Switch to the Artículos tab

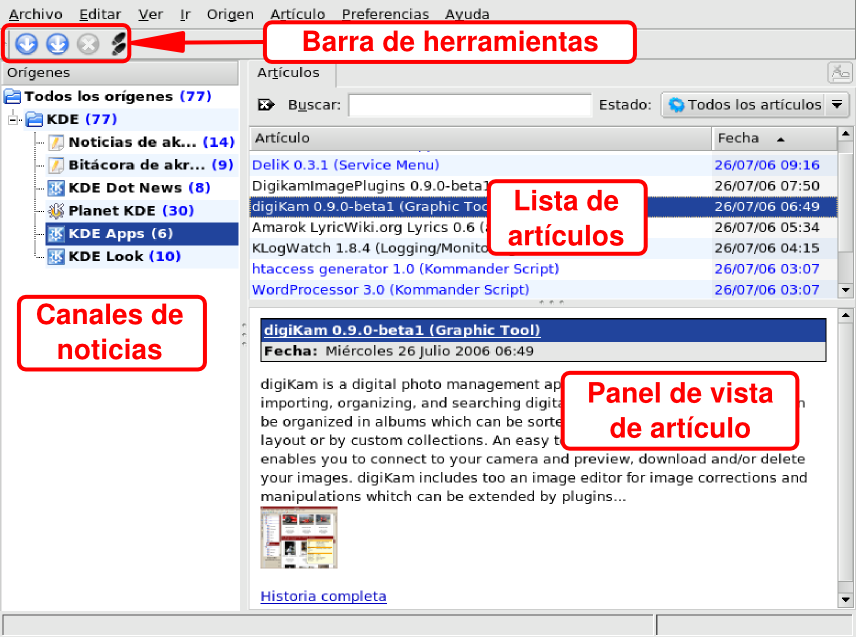click(x=289, y=73)
